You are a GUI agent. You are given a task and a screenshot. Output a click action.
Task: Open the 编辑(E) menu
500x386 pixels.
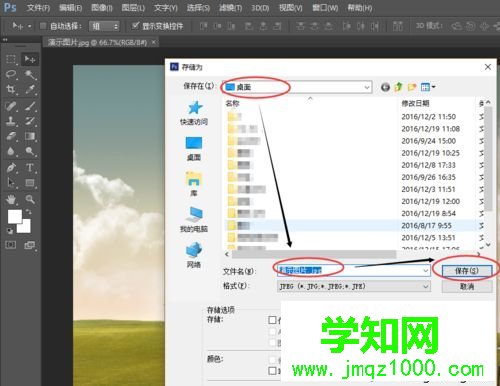tap(70, 8)
